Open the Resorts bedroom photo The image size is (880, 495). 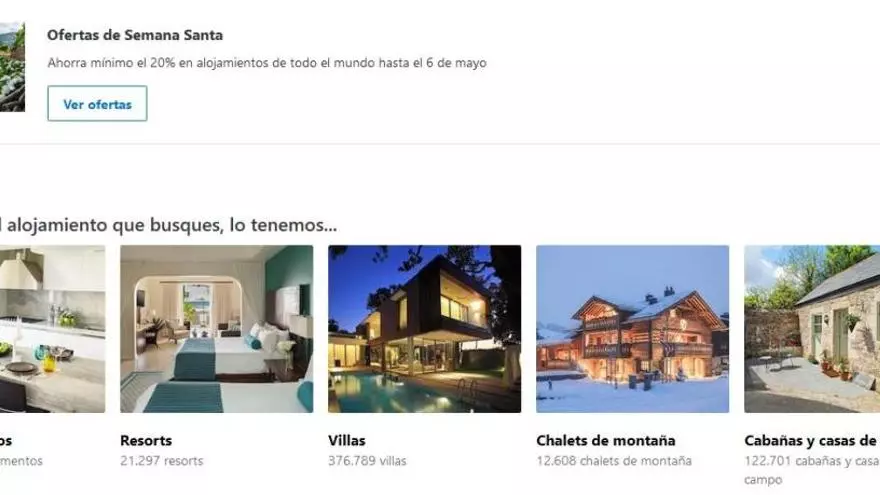click(217, 329)
